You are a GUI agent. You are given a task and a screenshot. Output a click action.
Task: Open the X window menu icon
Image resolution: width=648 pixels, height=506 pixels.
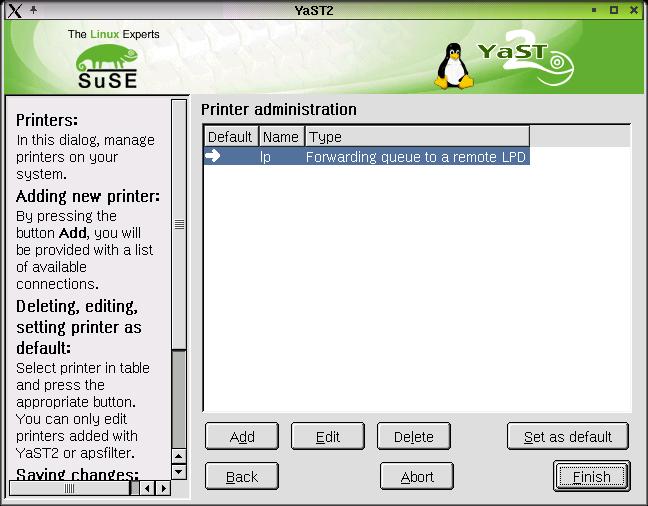(x=12, y=10)
